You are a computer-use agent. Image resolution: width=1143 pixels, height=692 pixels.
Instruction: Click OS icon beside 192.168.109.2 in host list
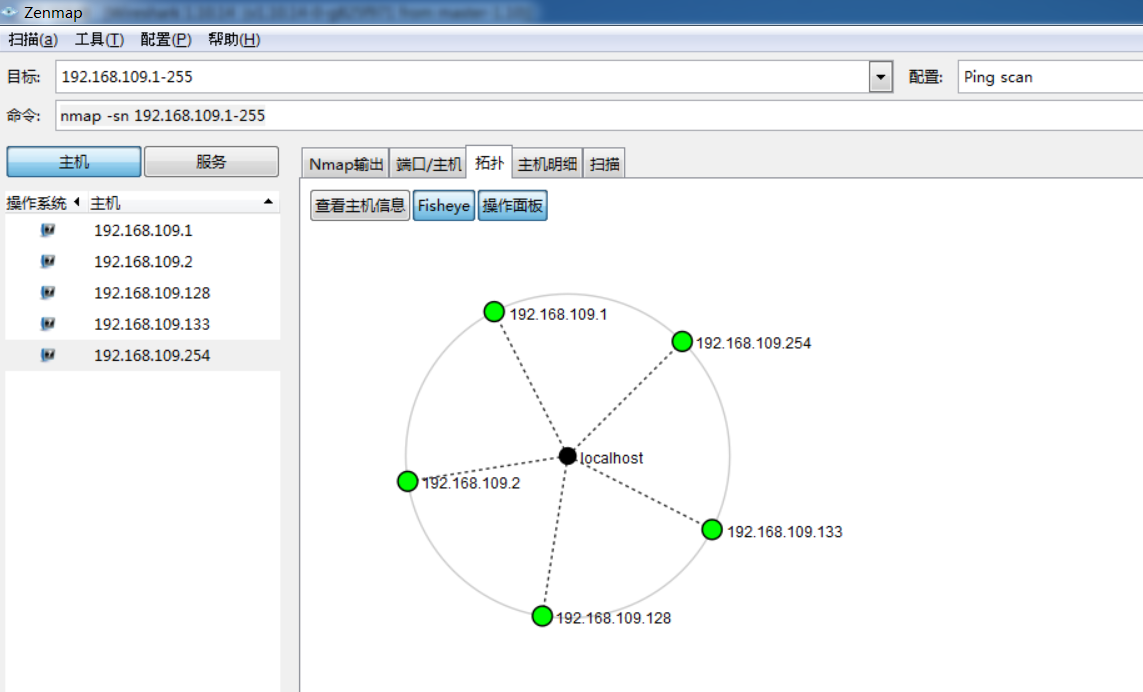48,261
